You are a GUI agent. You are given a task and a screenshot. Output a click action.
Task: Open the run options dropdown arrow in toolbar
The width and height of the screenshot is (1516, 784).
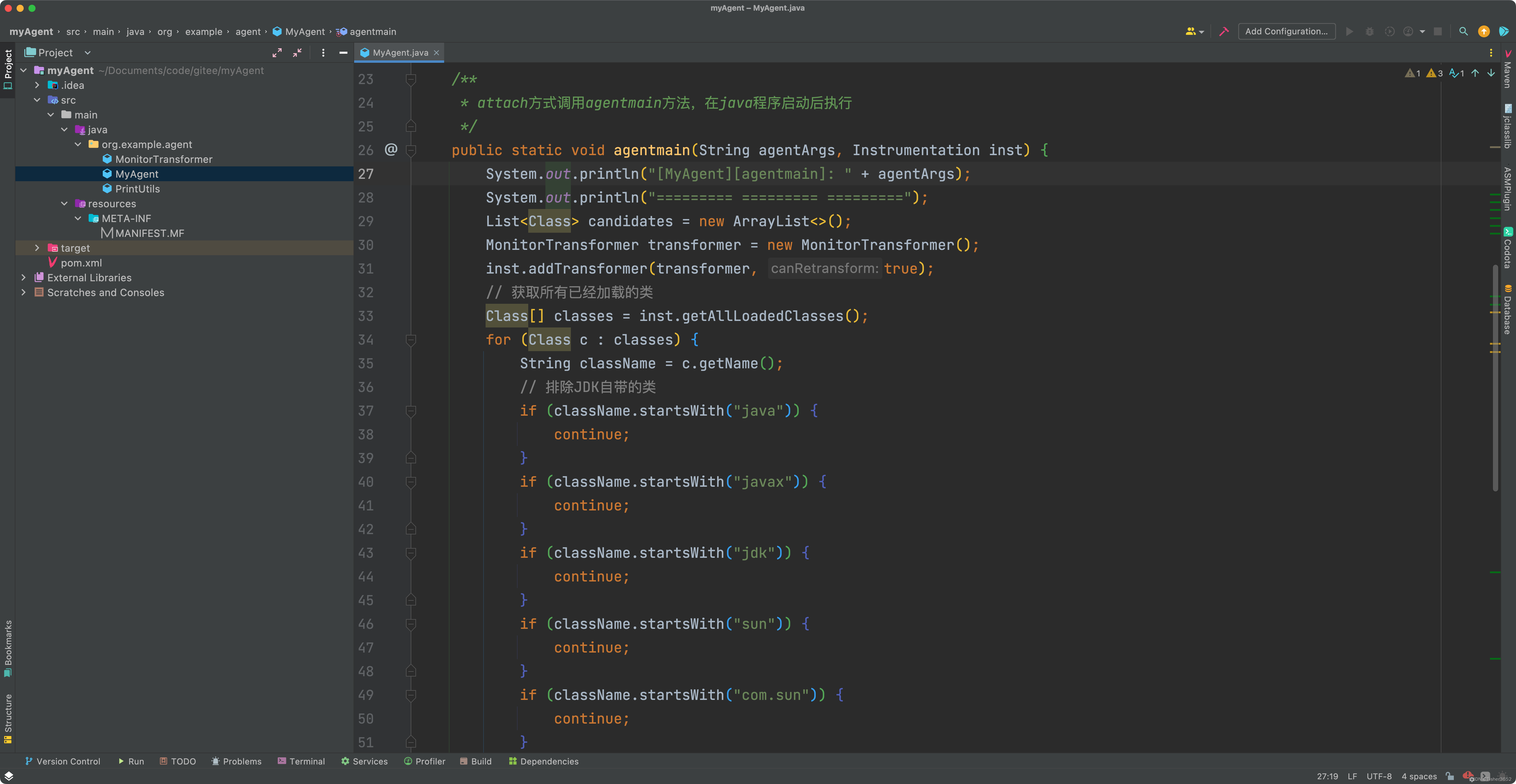coord(1422,32)
